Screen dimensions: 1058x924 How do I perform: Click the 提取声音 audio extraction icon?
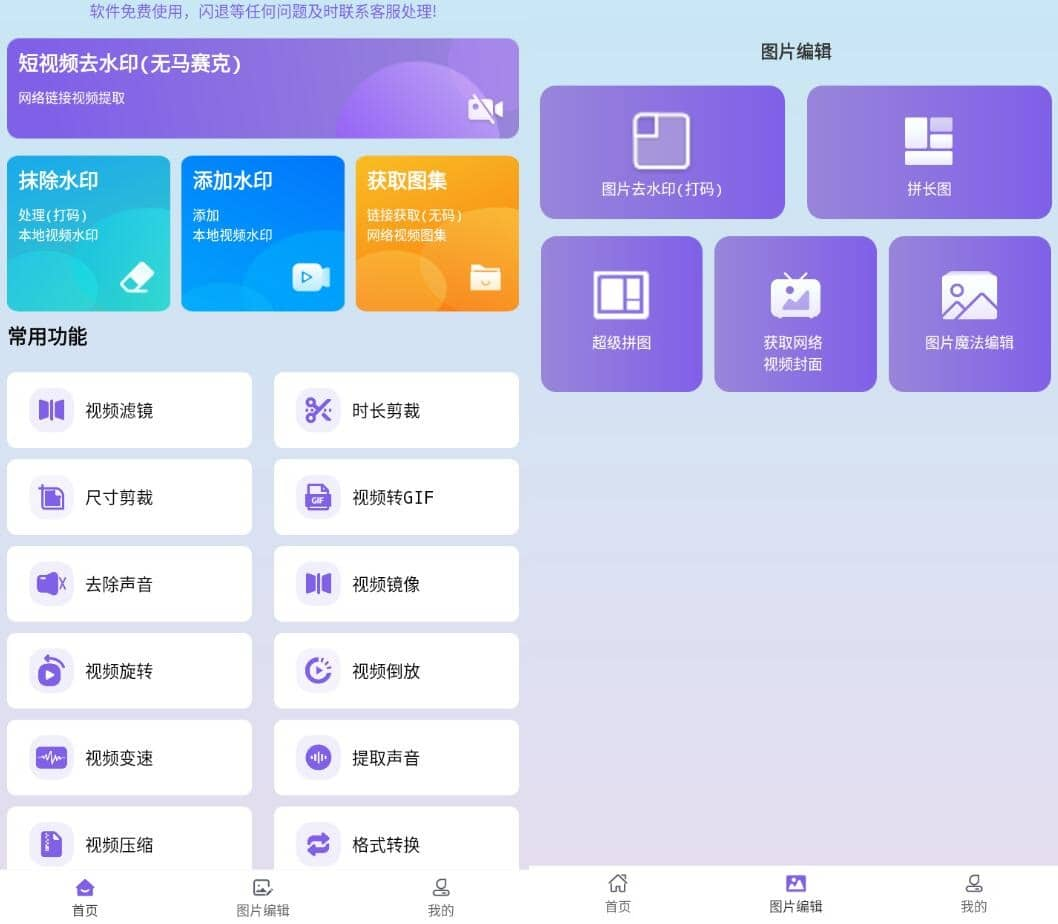click(318, 758)
